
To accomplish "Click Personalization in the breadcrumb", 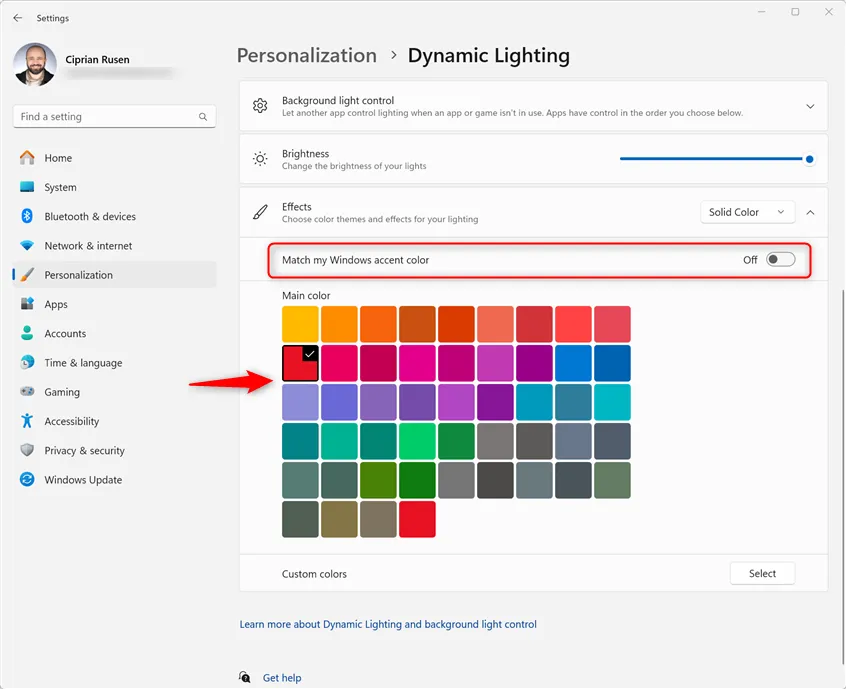I will [306, 55].
